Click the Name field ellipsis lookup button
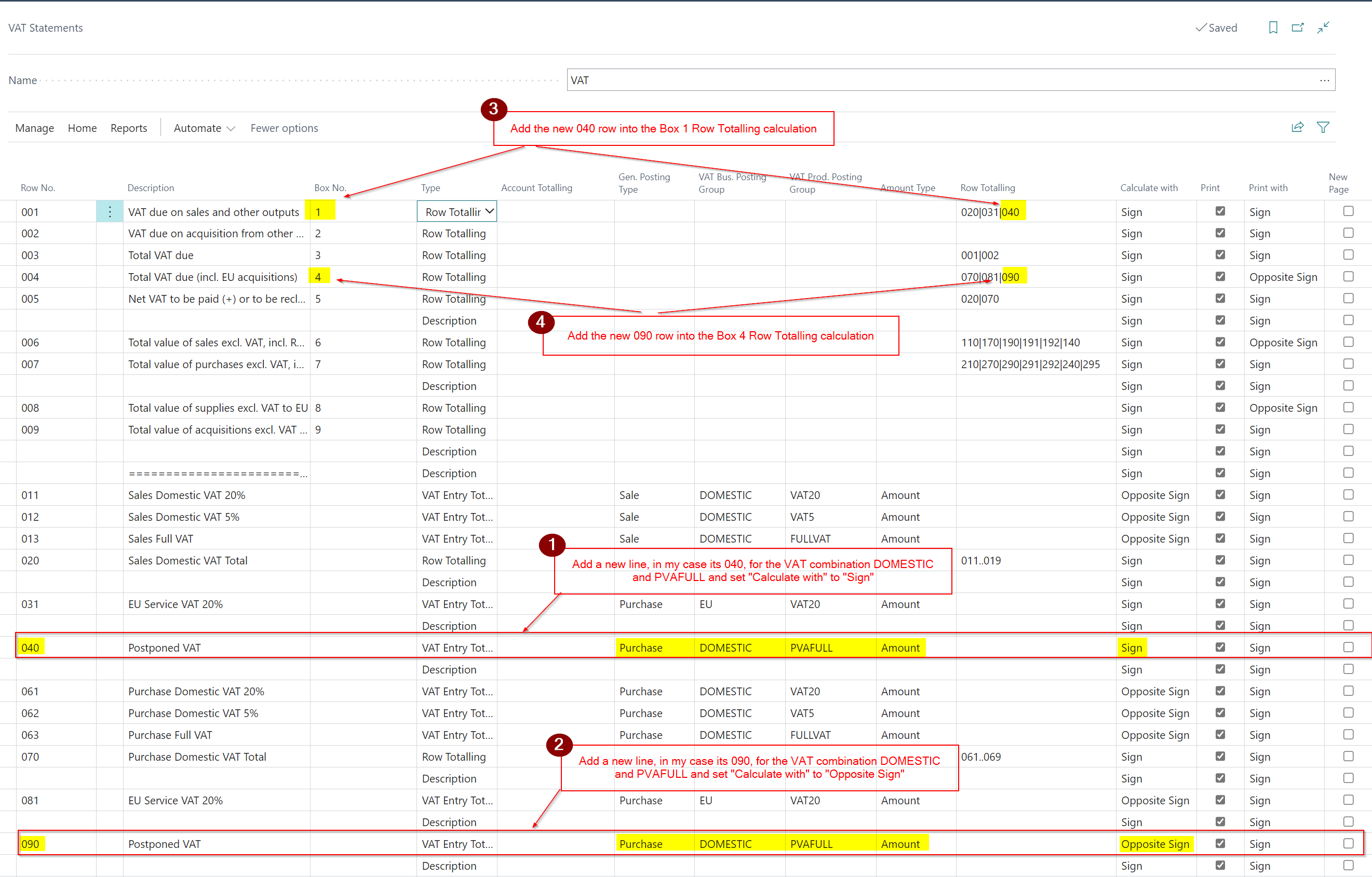The image size is (1372, 877). pyautogui.click(x=1324, y=80)
